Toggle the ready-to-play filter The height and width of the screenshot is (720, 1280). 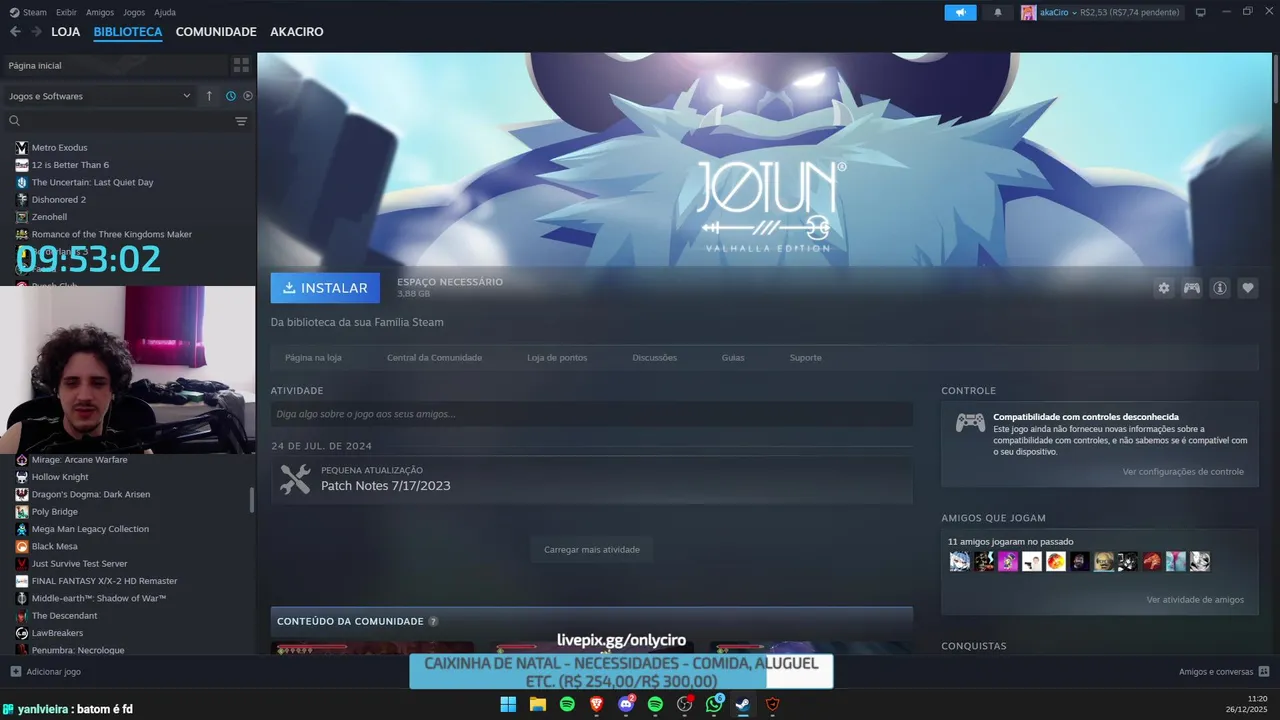(248, 96)
